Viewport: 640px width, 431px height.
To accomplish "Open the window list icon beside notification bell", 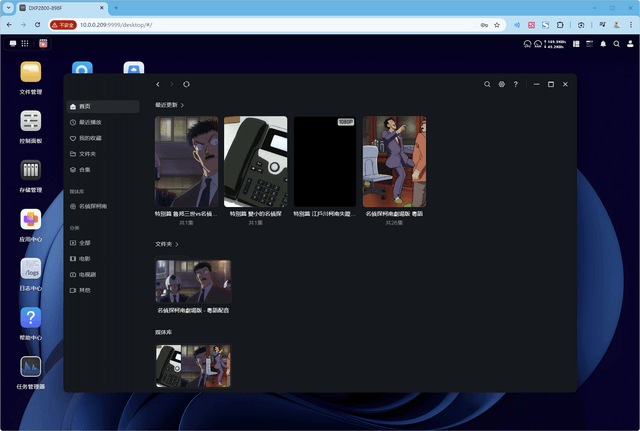I will click(x=589, y=44).
